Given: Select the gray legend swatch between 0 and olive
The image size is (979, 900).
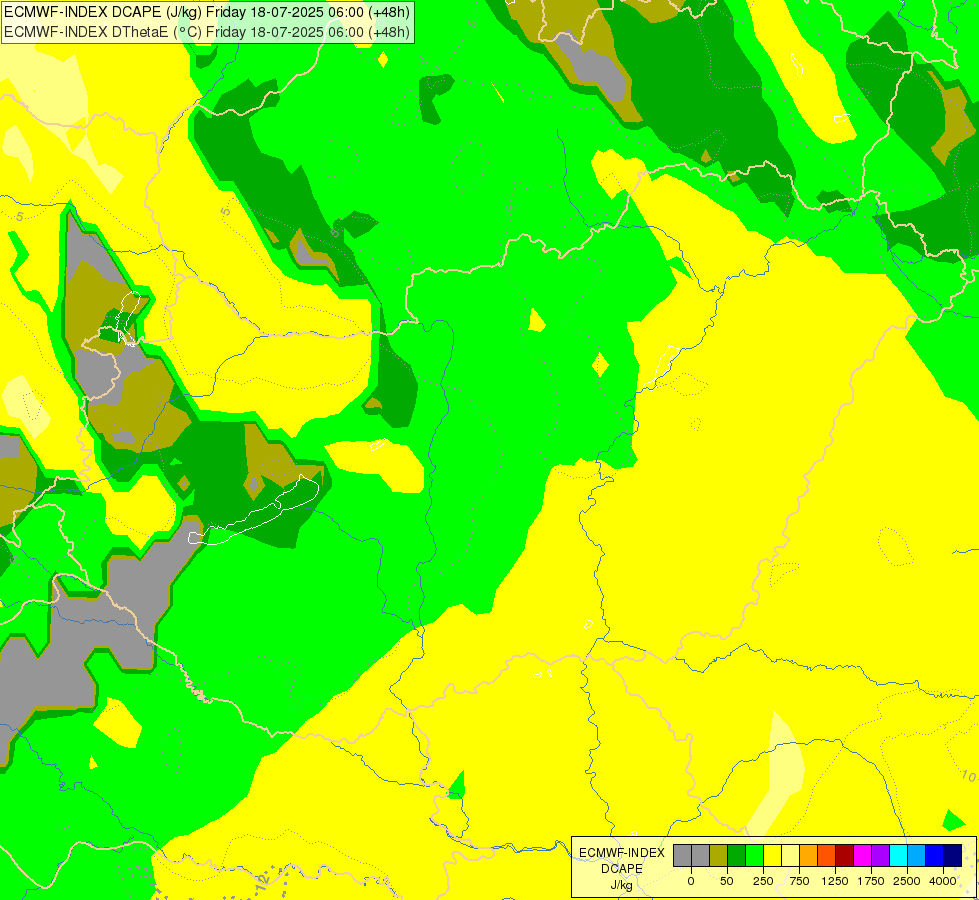Looking at the screenshot, I should pyautogui.click(x=701, y=855).
